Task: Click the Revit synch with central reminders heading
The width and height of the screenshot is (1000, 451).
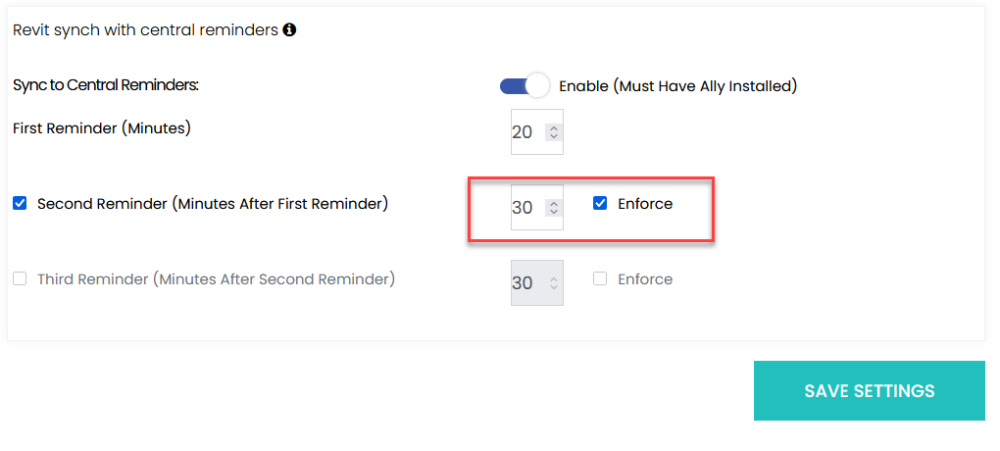Action: pyautogui.click(x=145, y=30)
